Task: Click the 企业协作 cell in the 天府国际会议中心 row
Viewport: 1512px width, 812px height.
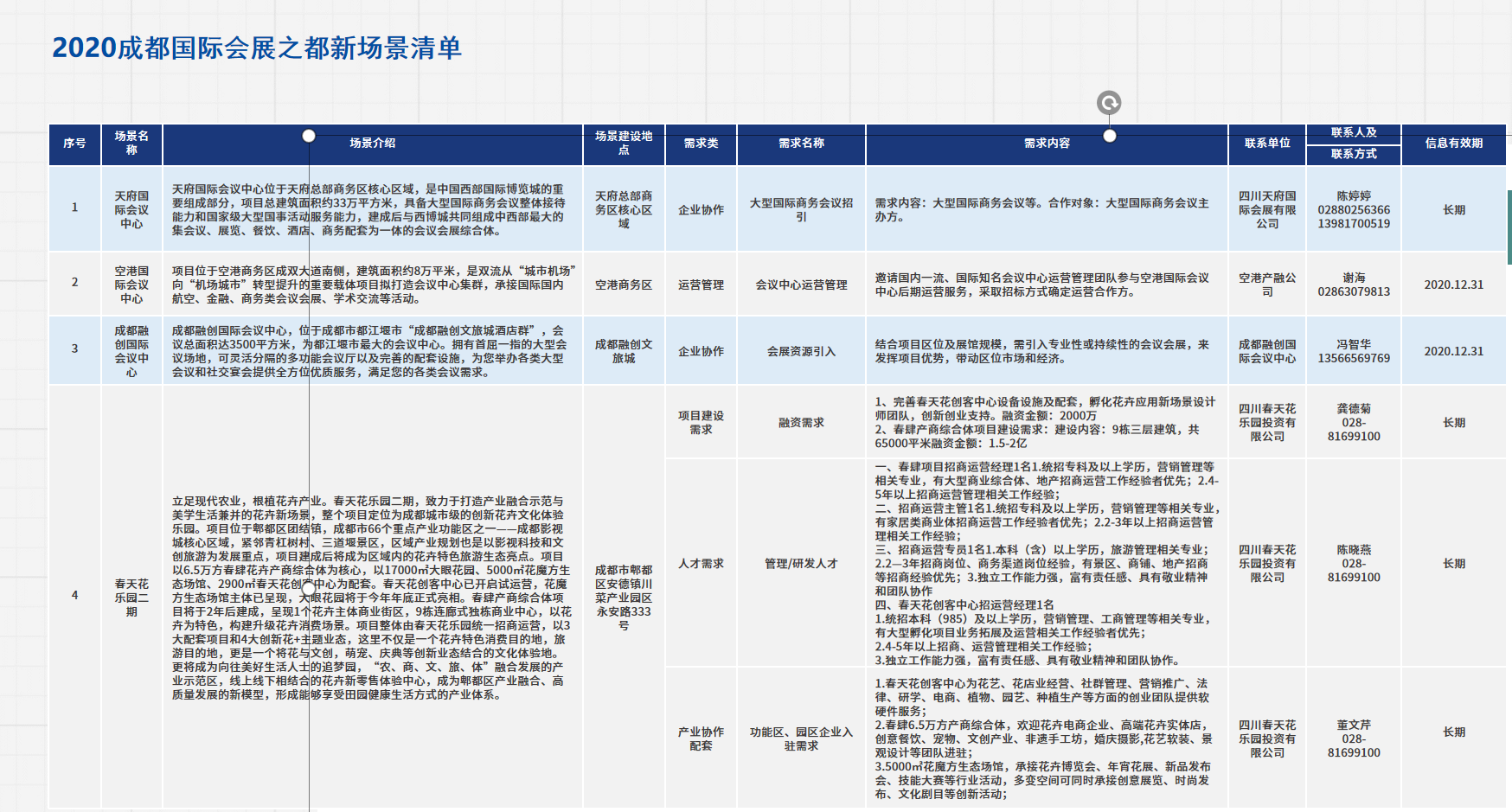Action: coord(701,209)
